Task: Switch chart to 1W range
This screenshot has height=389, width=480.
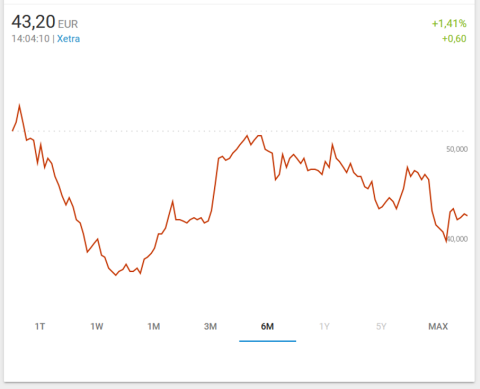Action: pyautogui.click(x=97, y=326)
